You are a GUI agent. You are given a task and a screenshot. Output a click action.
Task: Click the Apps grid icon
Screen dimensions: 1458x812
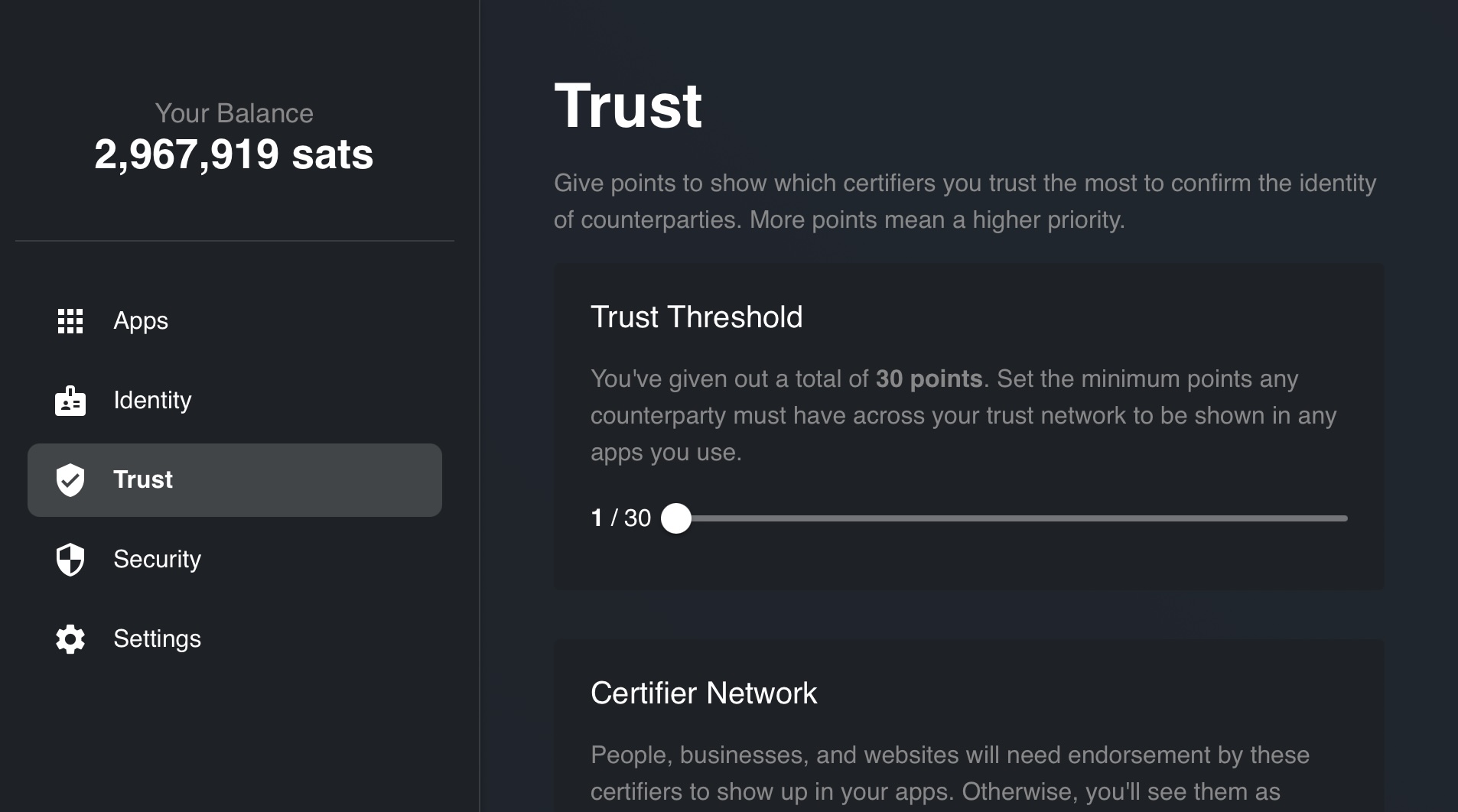pos(70,321)
